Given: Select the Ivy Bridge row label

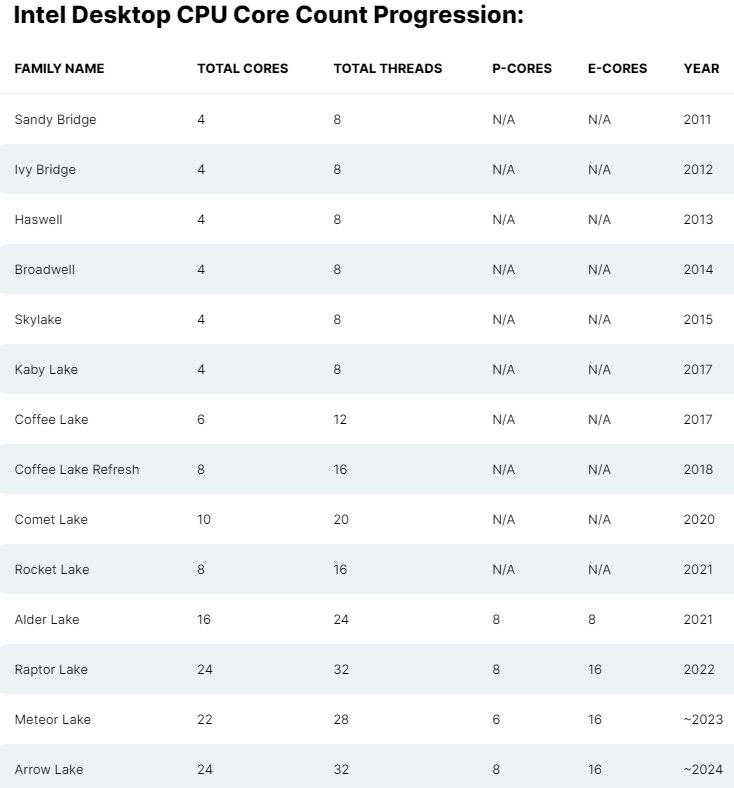Looking at the screenshot, I should point(45,170).
